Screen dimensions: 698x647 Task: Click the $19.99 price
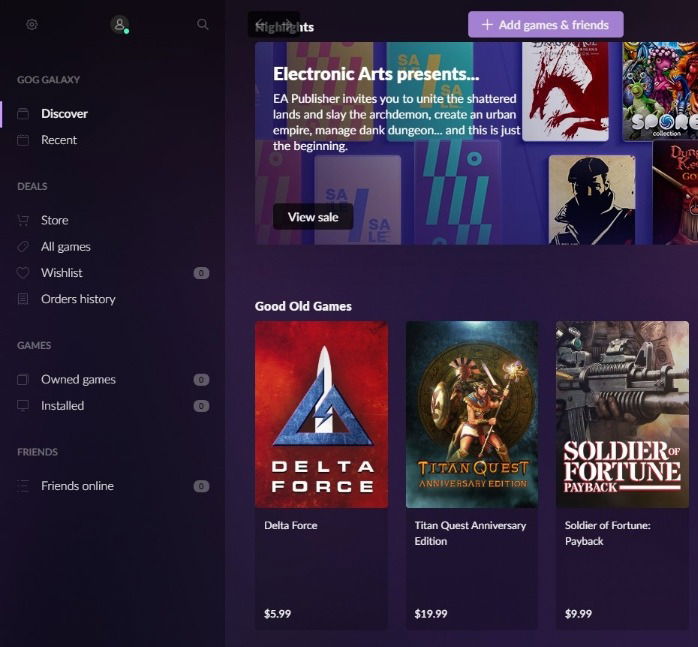[x=431, y=614]
